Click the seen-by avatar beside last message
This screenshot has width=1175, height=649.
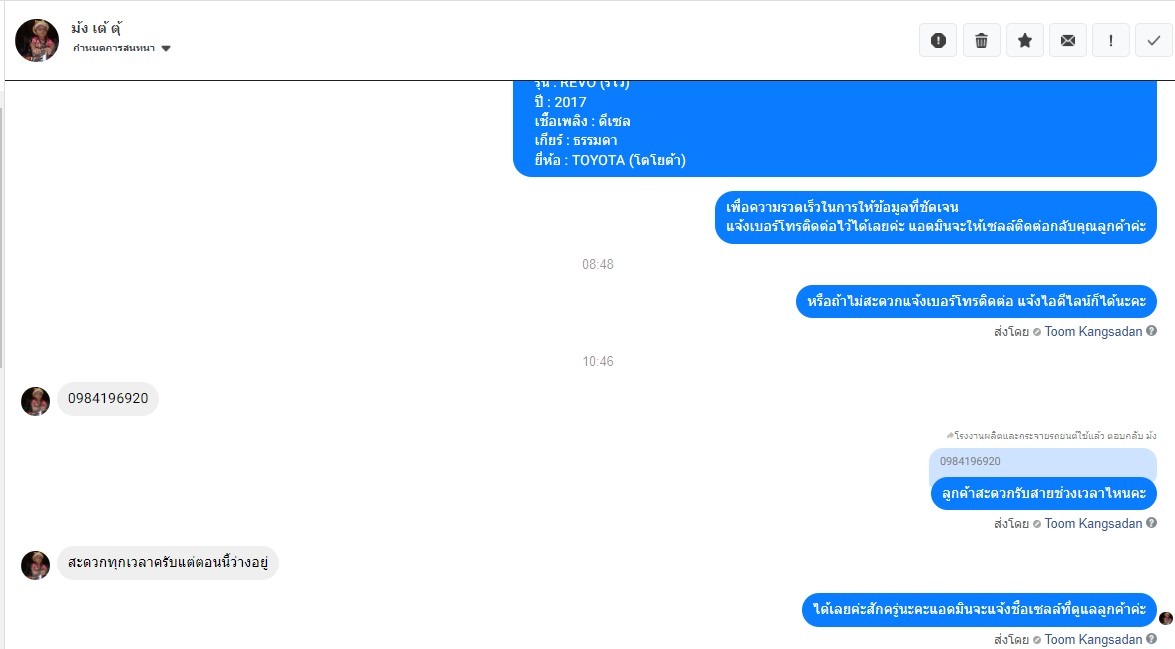[1166, 618]
